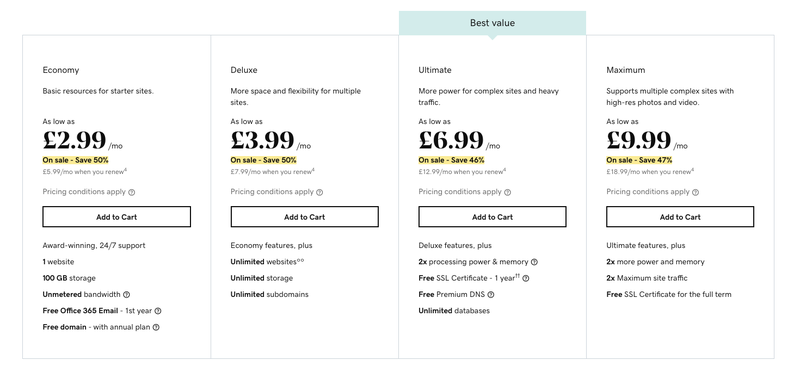The height and width of the screenshot is (385, 800).
Task: Add the Economy plan to cart
Action: point(116,217)
